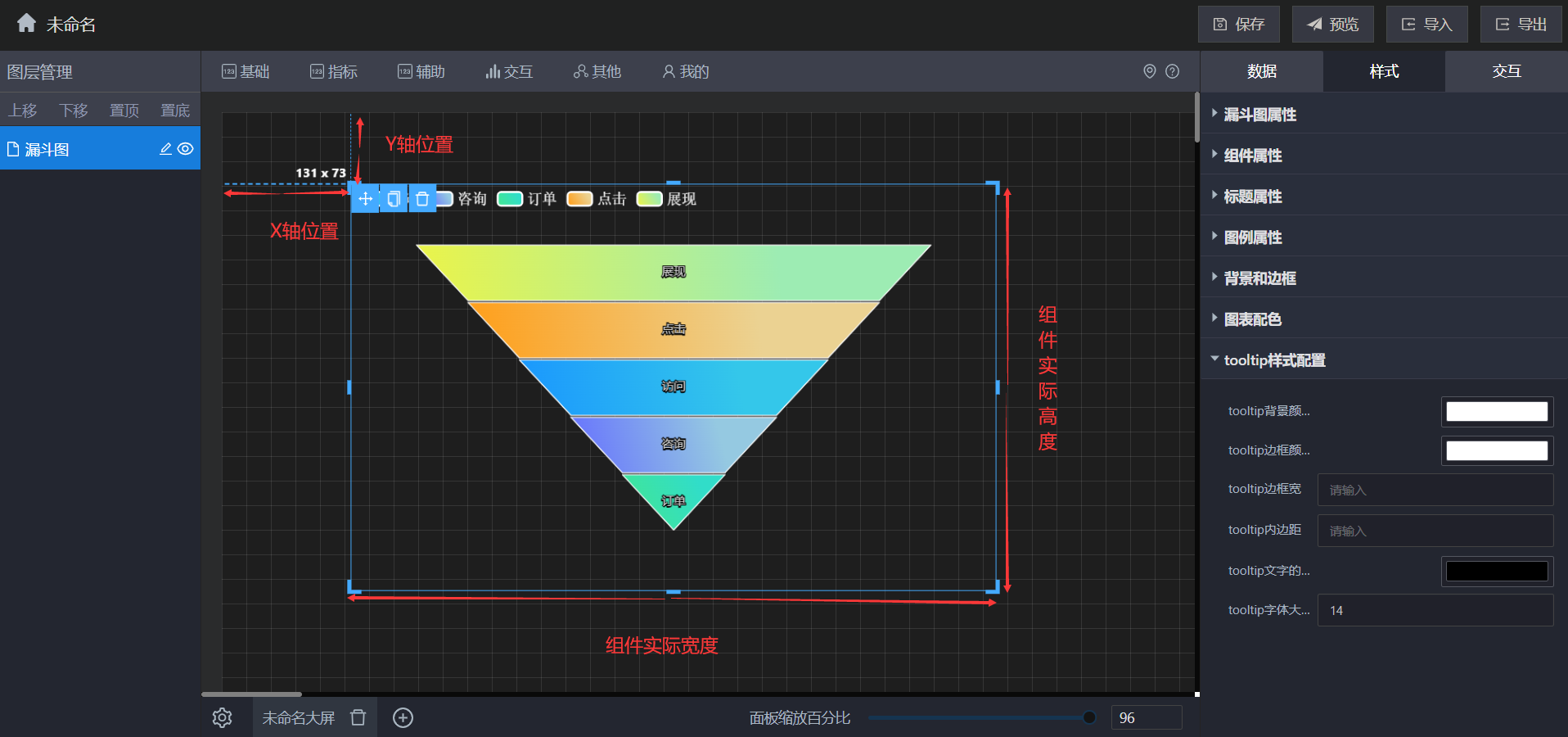Click the 预览 button
This screenshot has width=1568, height=737.
1332,24
